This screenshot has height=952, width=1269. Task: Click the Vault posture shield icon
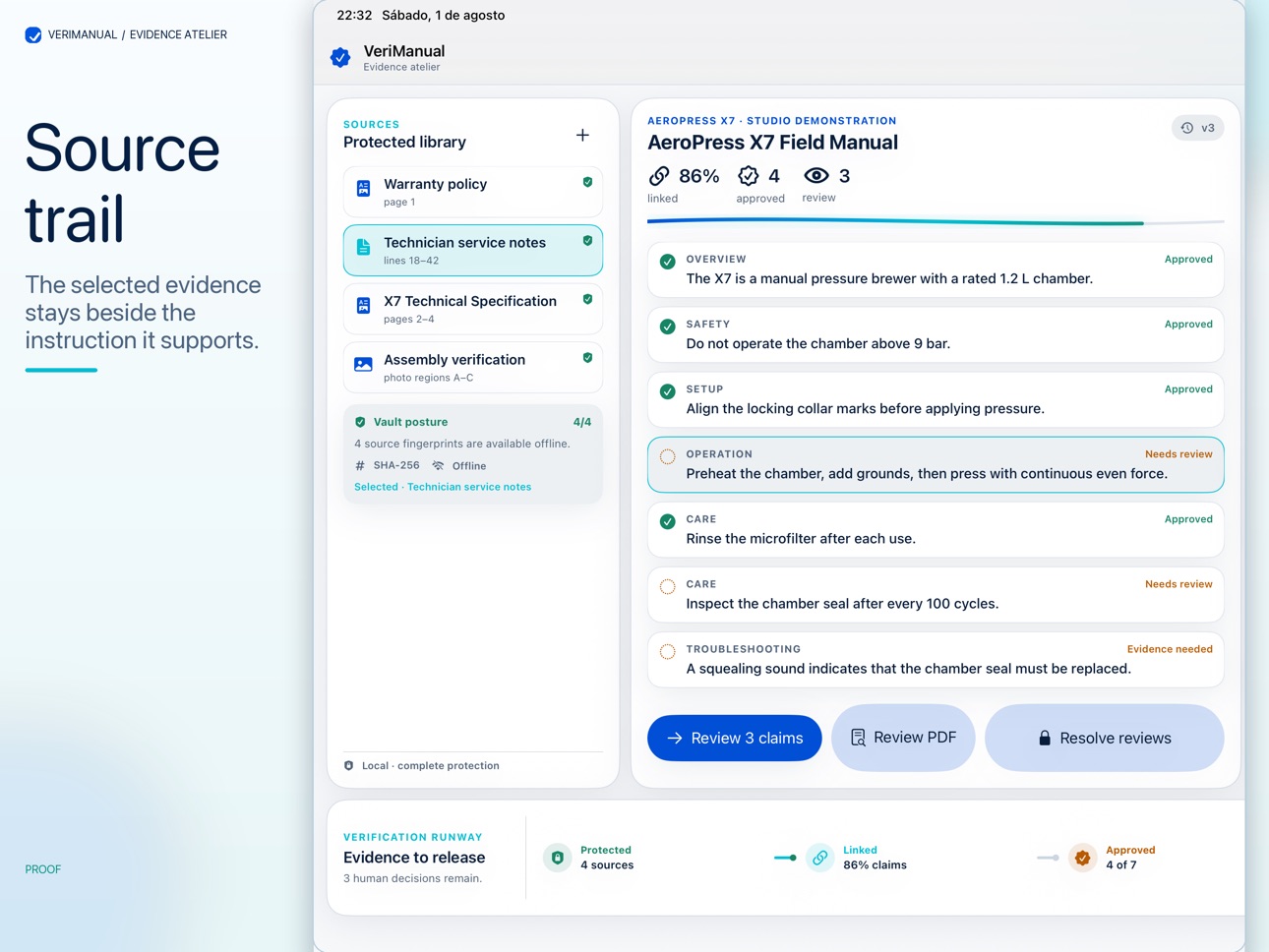pyautogui.click(x=360, y=422)
